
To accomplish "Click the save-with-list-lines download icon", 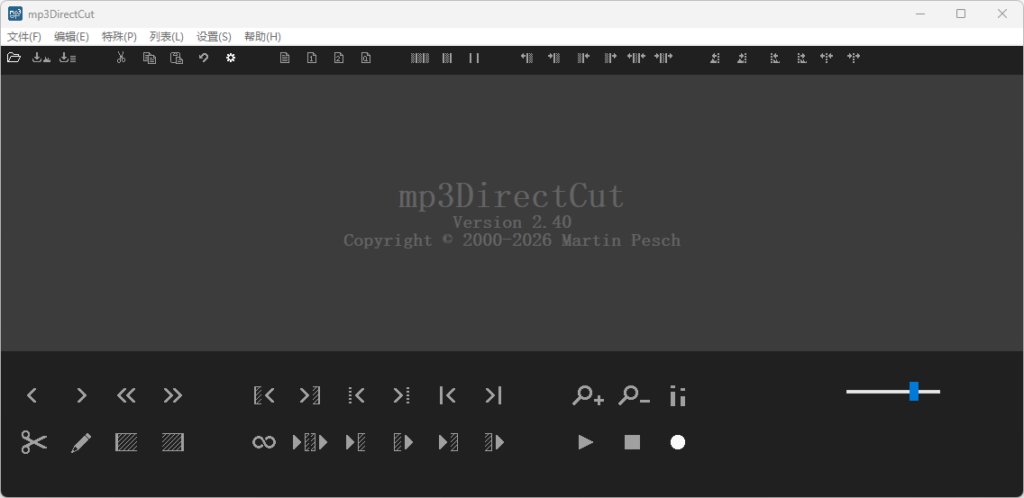I will click(x=68, y=58).
